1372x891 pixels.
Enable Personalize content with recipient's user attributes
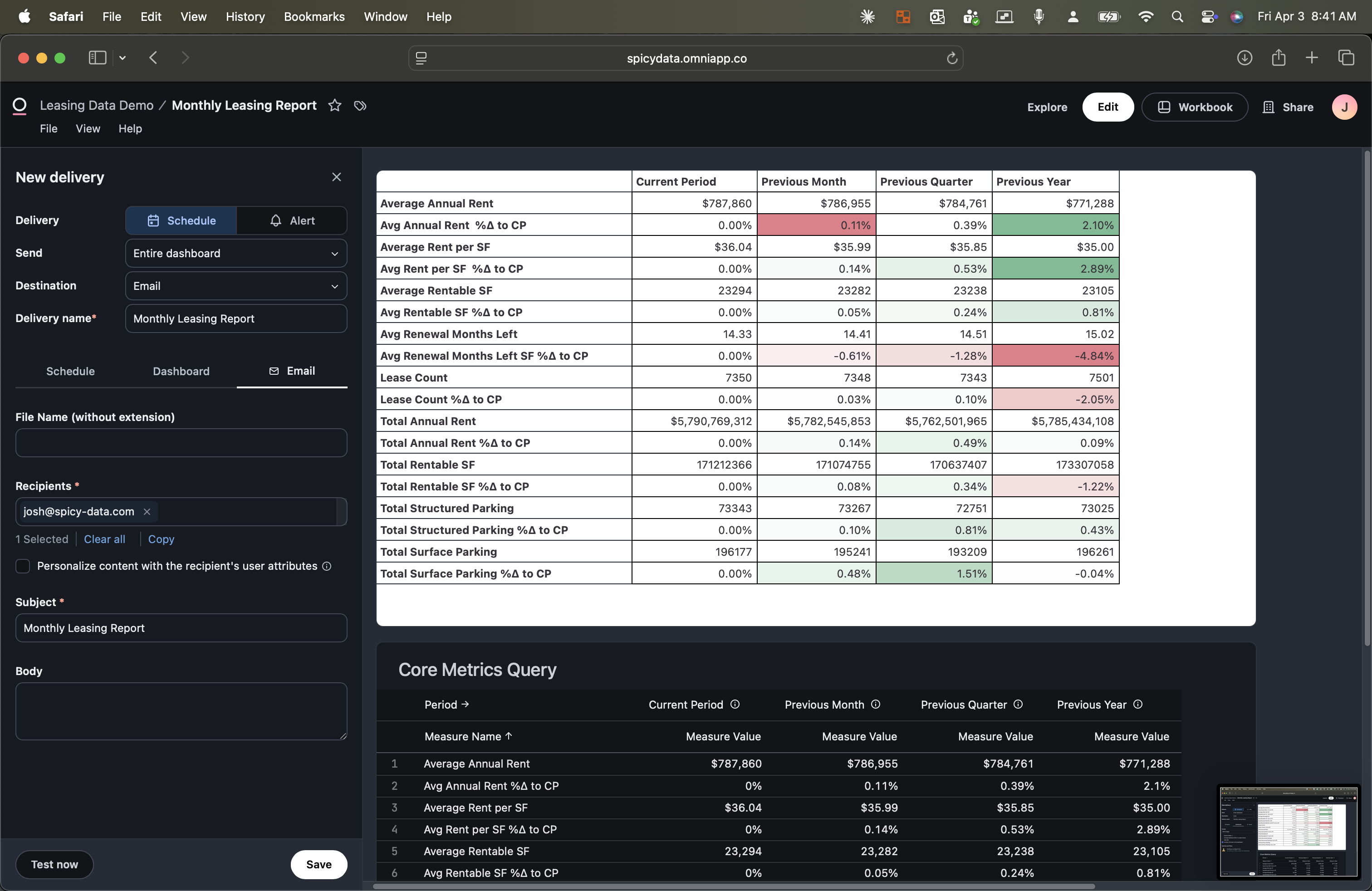(23, 567)
